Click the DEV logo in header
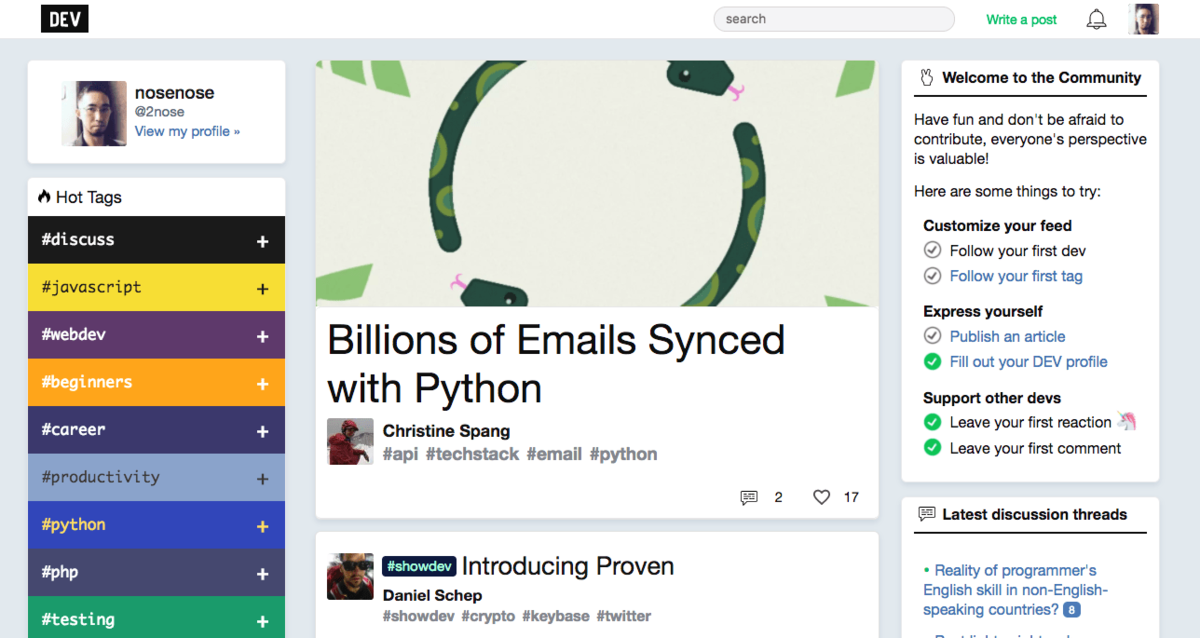 pos(65,18)
